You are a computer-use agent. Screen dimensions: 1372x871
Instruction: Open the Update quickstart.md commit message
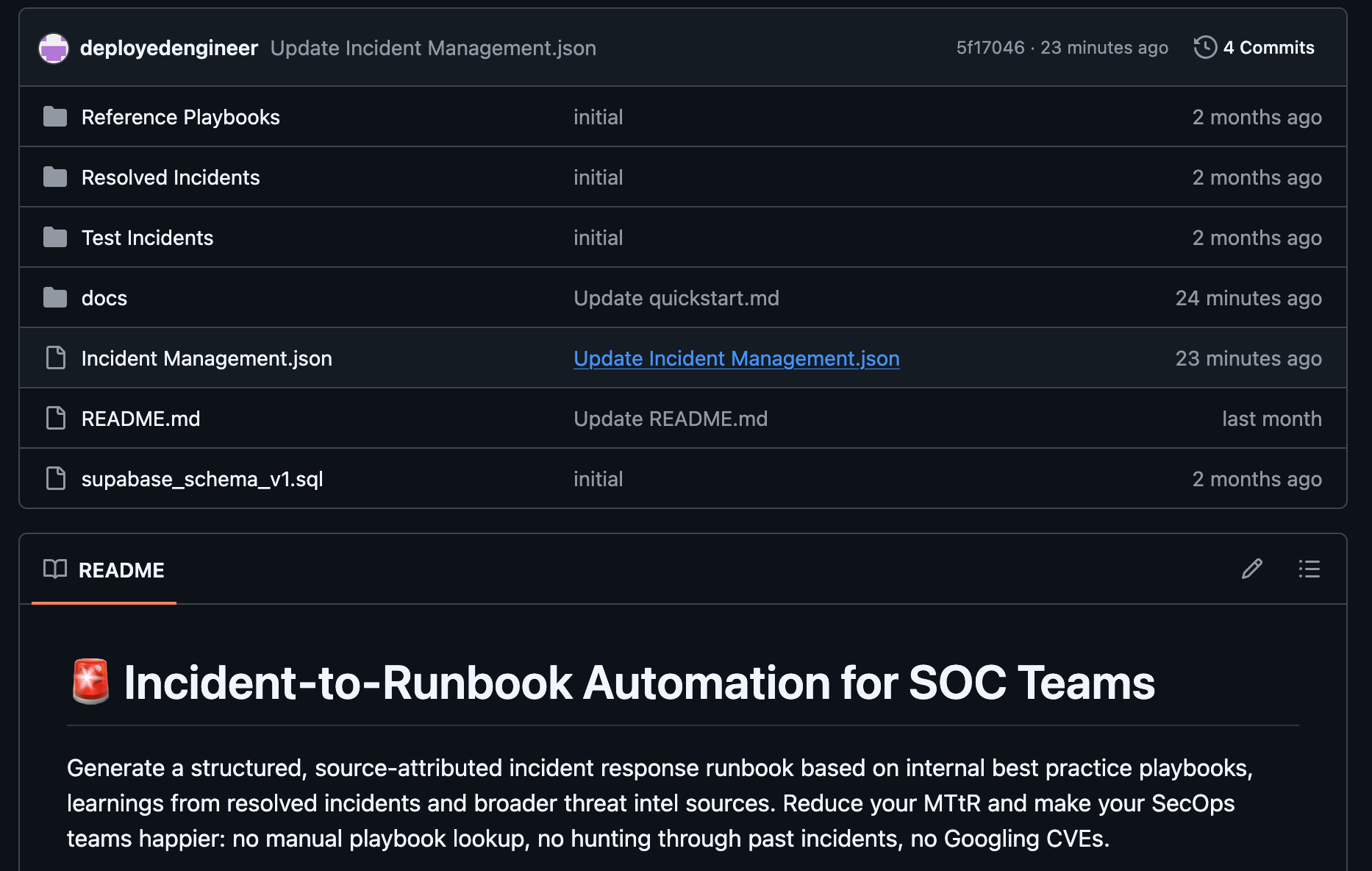coord(676,298)
